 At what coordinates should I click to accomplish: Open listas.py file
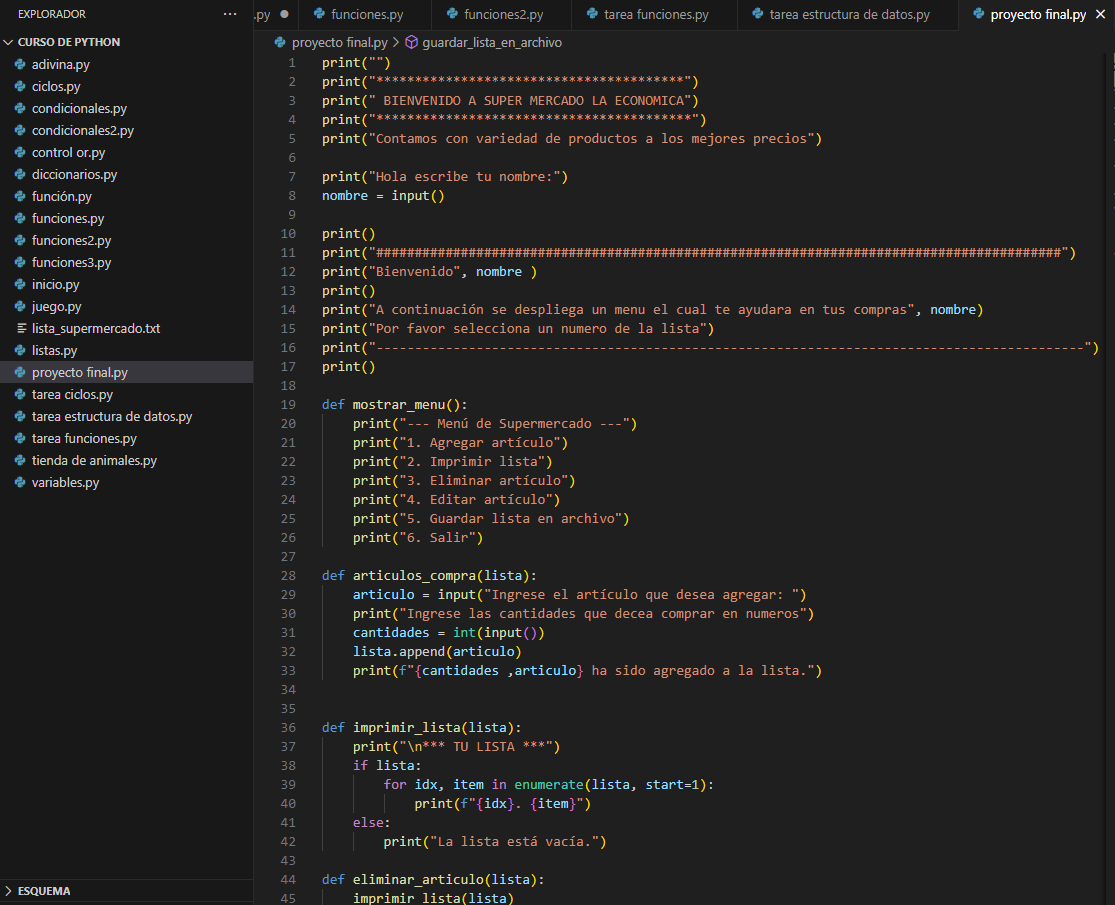(127, 350)
